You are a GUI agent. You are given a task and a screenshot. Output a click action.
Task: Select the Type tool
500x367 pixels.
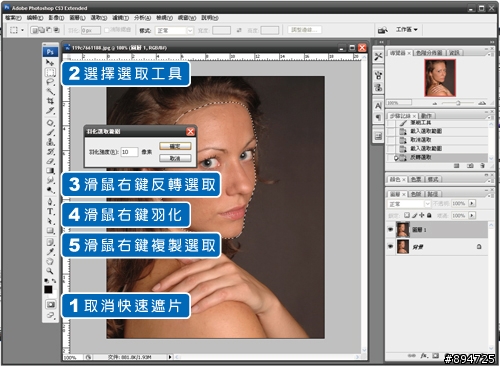[x=50, y=211]
